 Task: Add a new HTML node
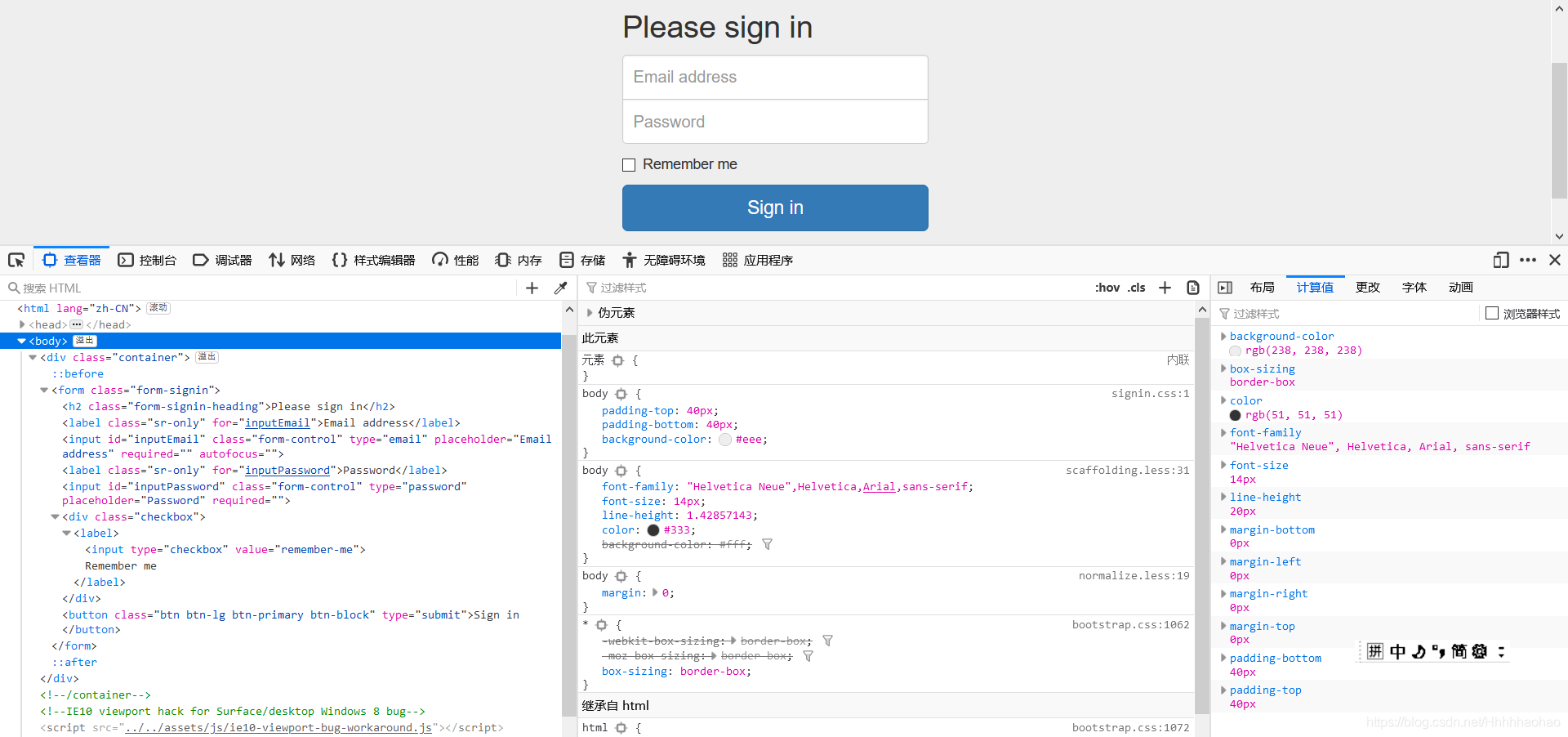click(532, 288)
